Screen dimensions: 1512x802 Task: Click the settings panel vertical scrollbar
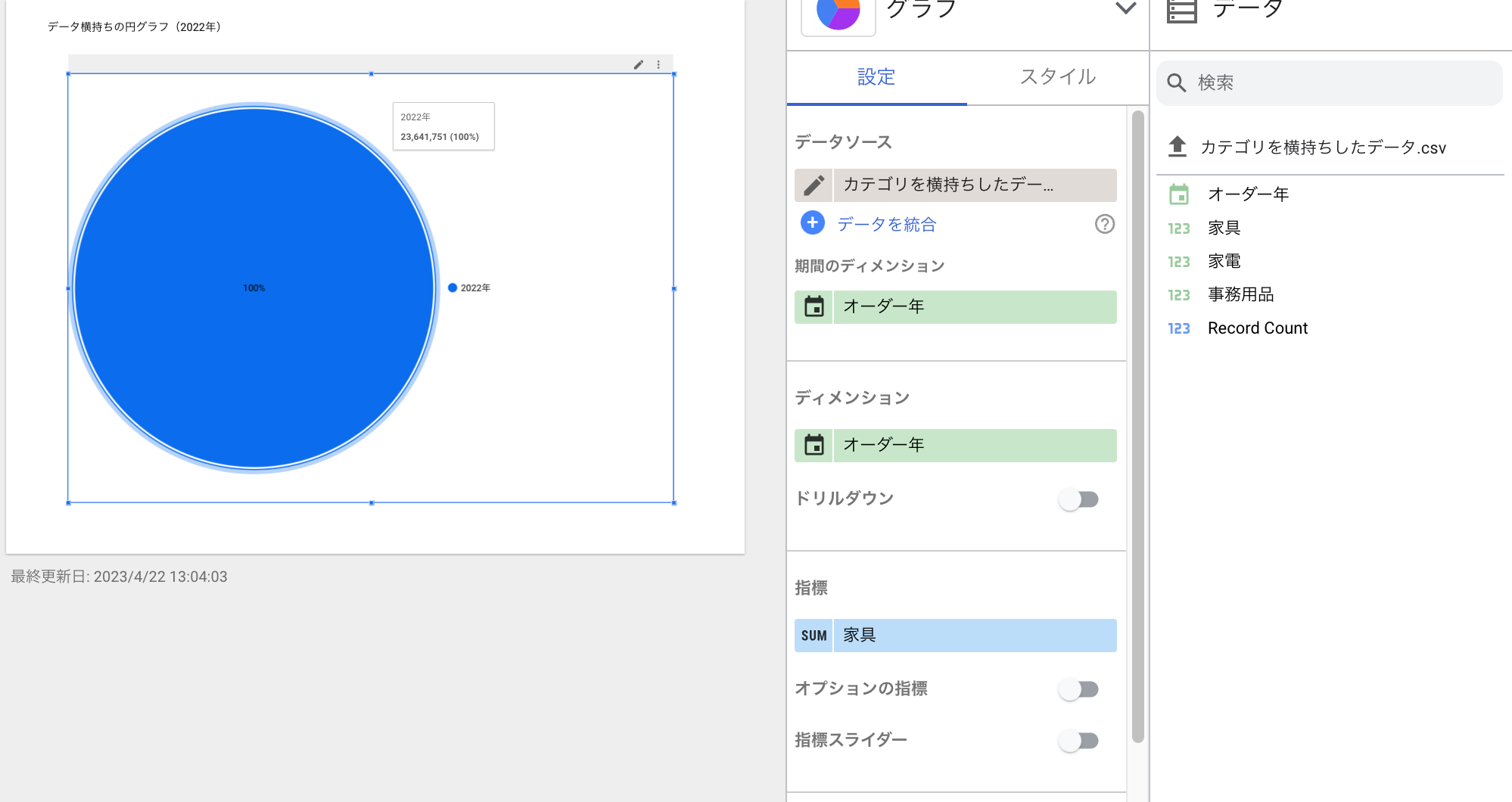(1137, 426)
